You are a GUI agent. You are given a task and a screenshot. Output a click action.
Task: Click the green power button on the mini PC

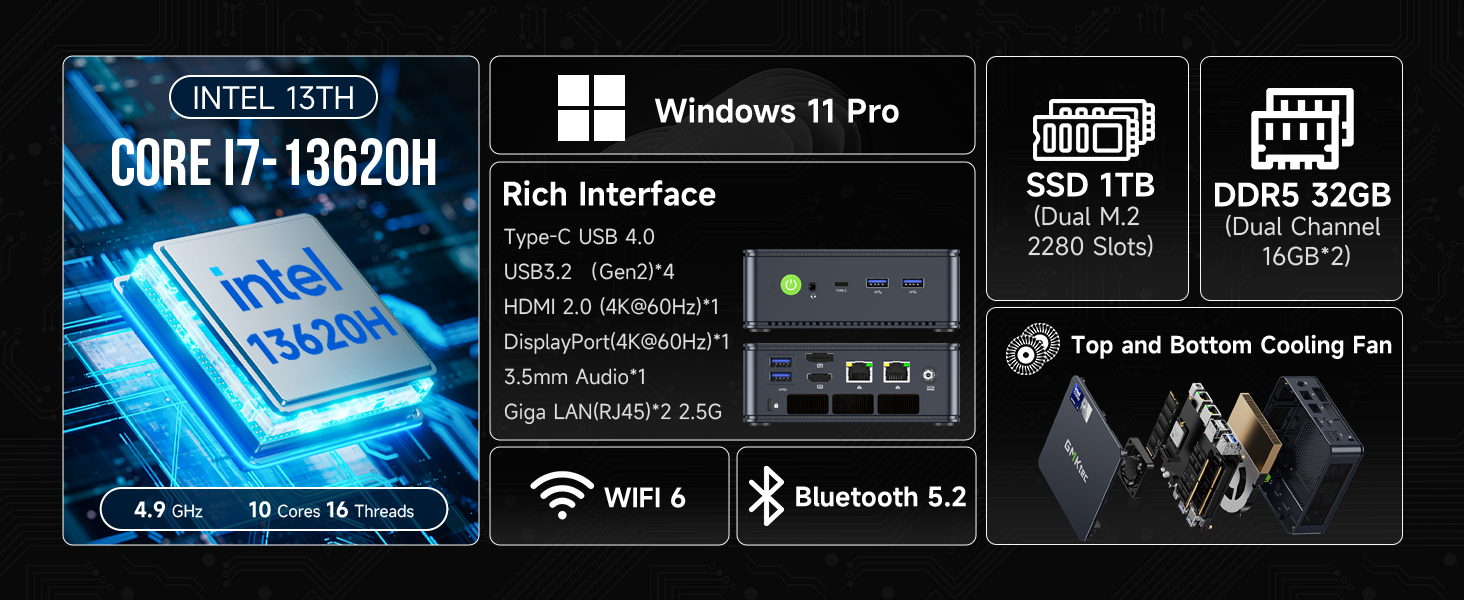pos(790,286)
